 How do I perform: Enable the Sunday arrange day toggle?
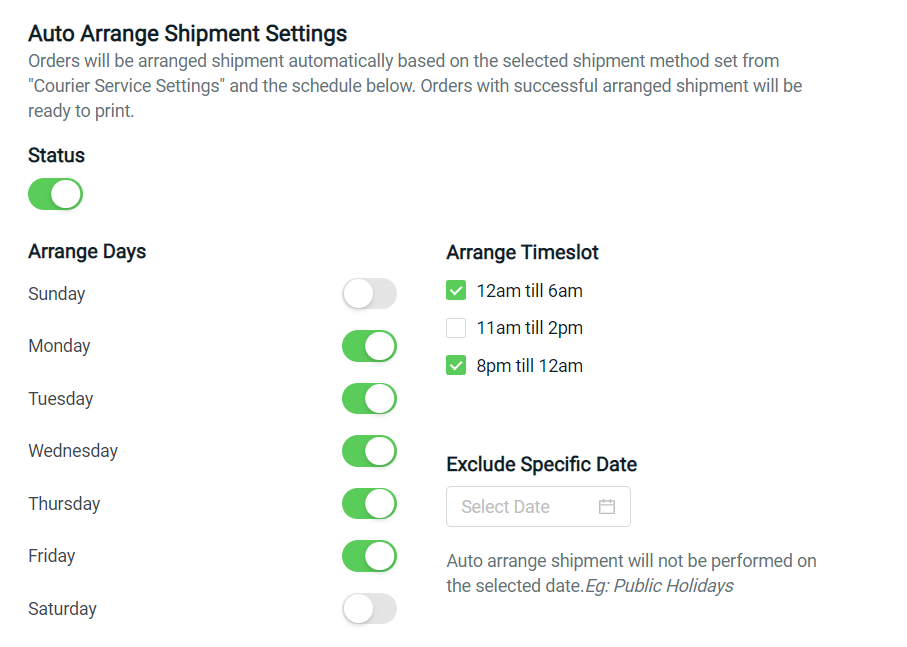click(x=369, y=294)
